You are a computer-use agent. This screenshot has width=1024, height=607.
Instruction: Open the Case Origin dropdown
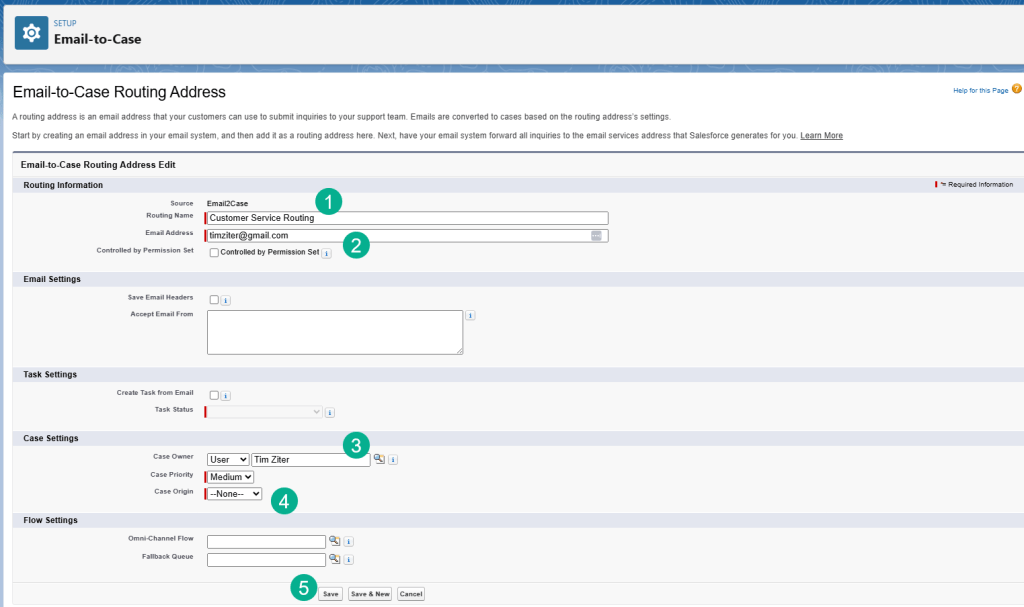[x=235, y=494]
